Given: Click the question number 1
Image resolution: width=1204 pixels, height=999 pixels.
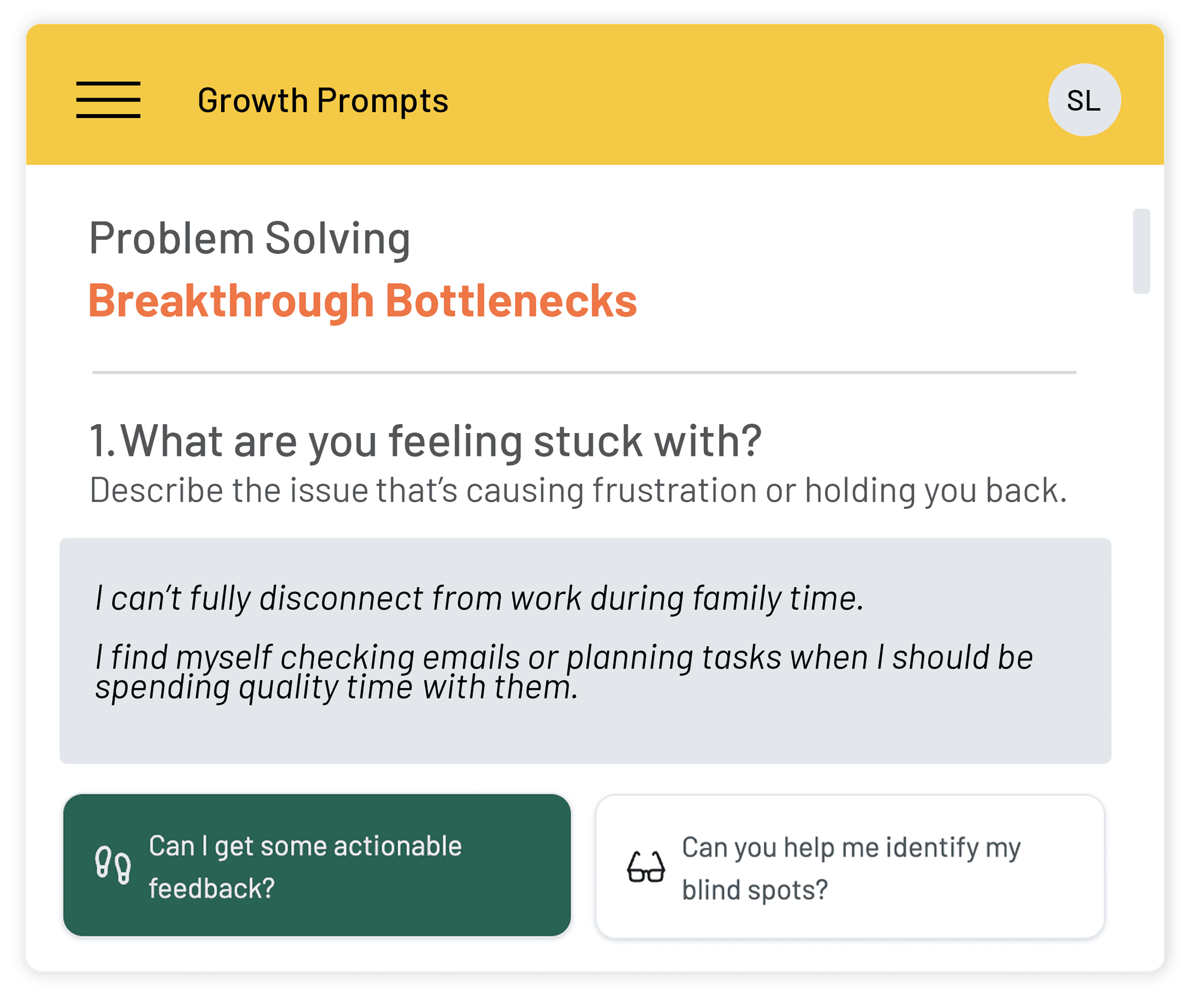Looking at the screenshot, I should coord(100,441).
